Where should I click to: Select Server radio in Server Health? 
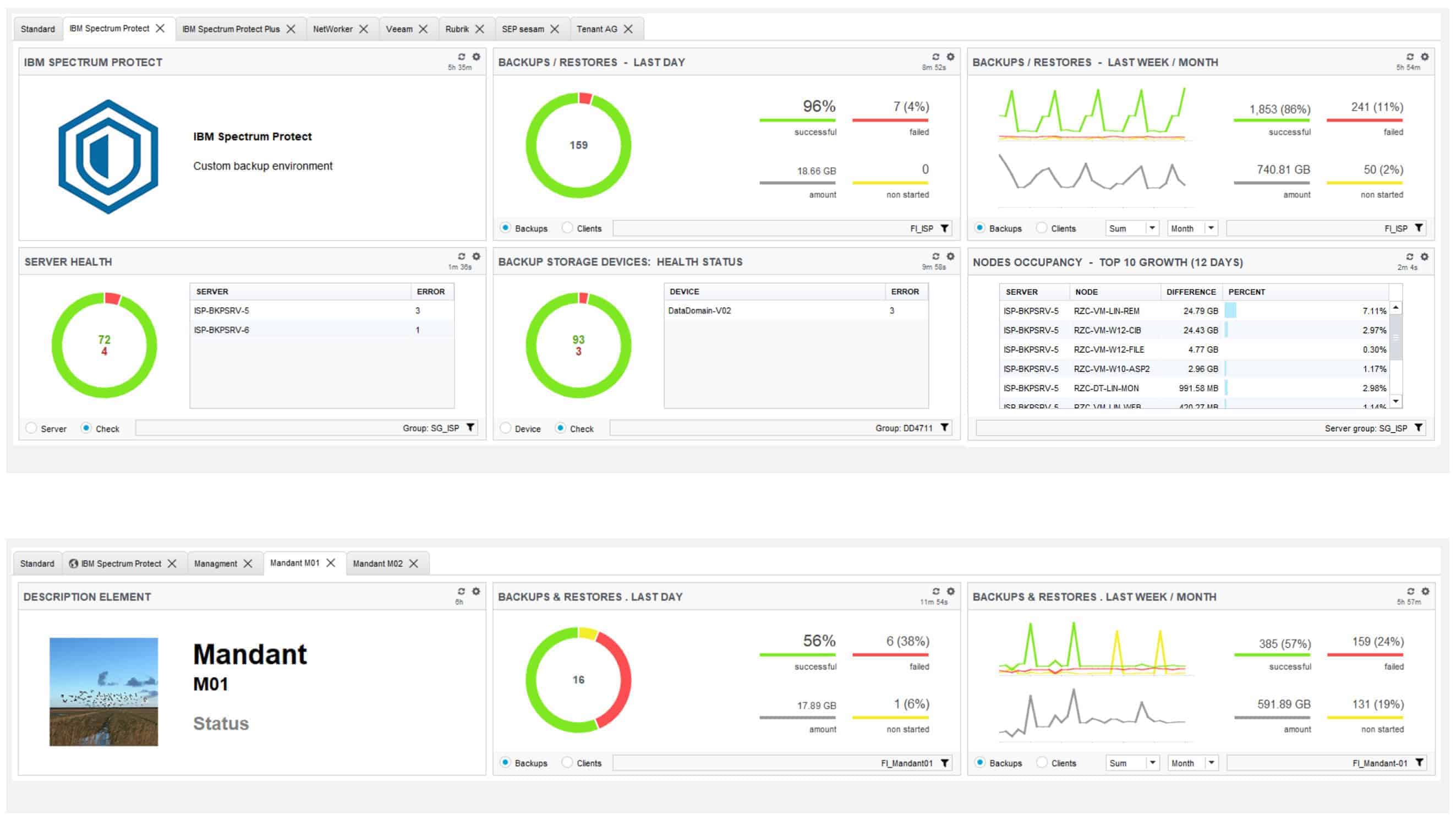click(x=32, y=428)
